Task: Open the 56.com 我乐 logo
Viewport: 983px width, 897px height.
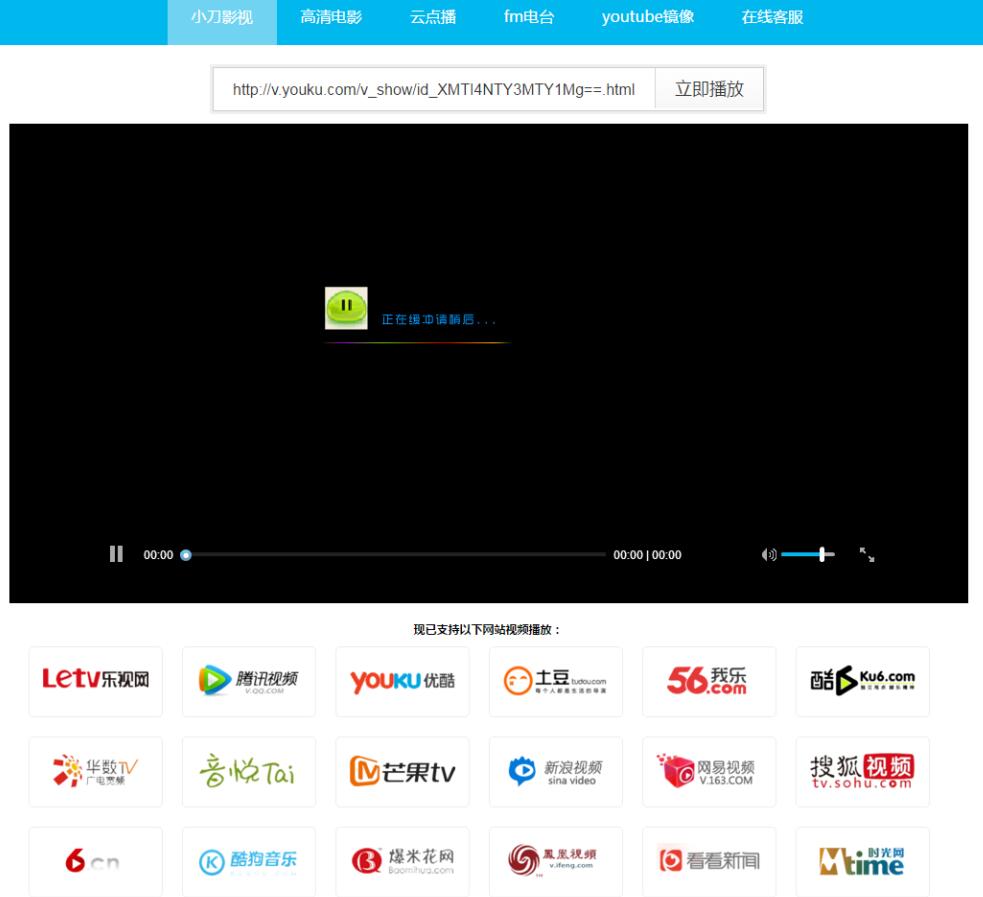Action: pos(709,681)
